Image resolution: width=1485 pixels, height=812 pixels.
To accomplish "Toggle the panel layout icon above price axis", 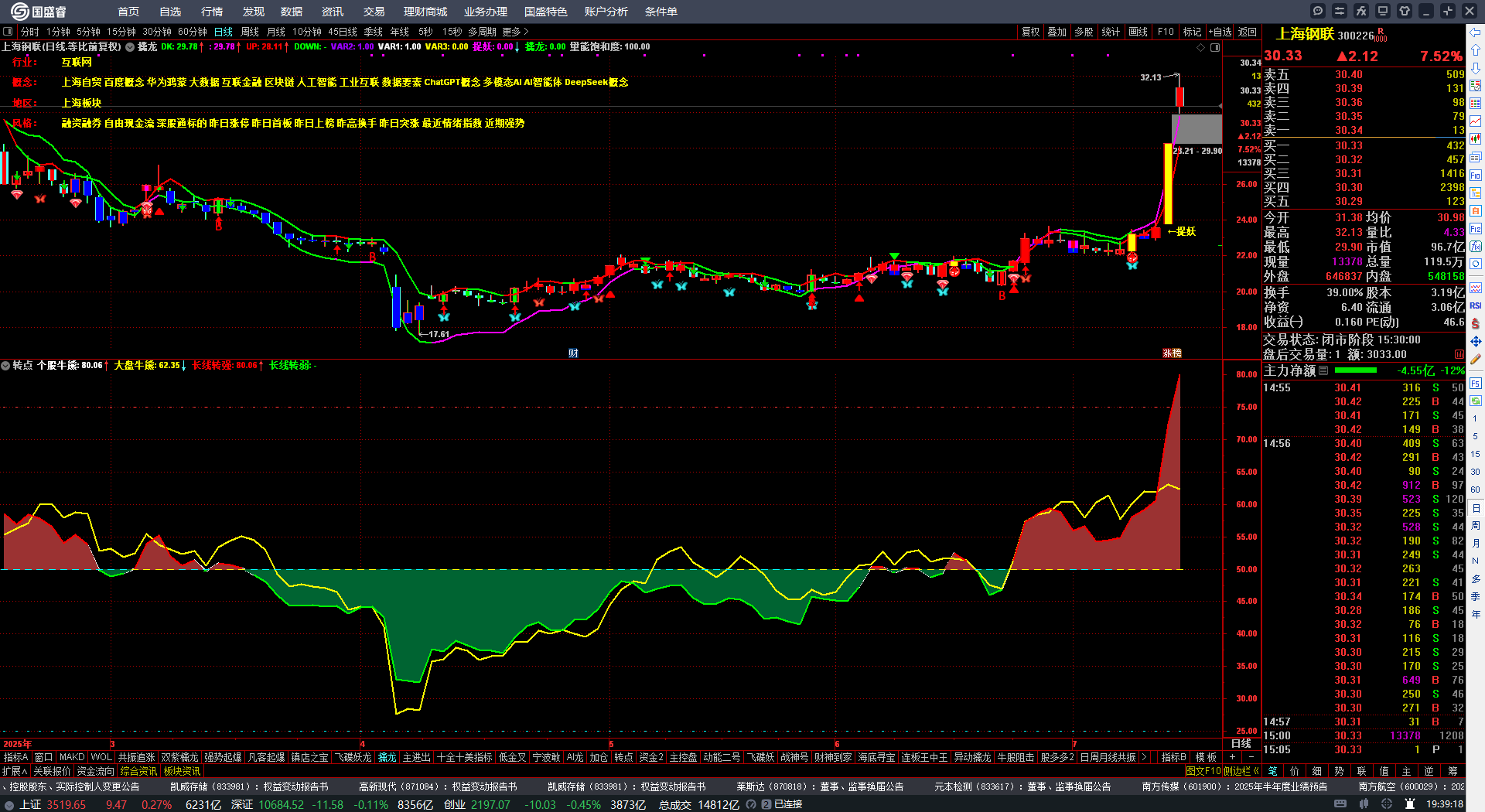I will click(1215, 47).
